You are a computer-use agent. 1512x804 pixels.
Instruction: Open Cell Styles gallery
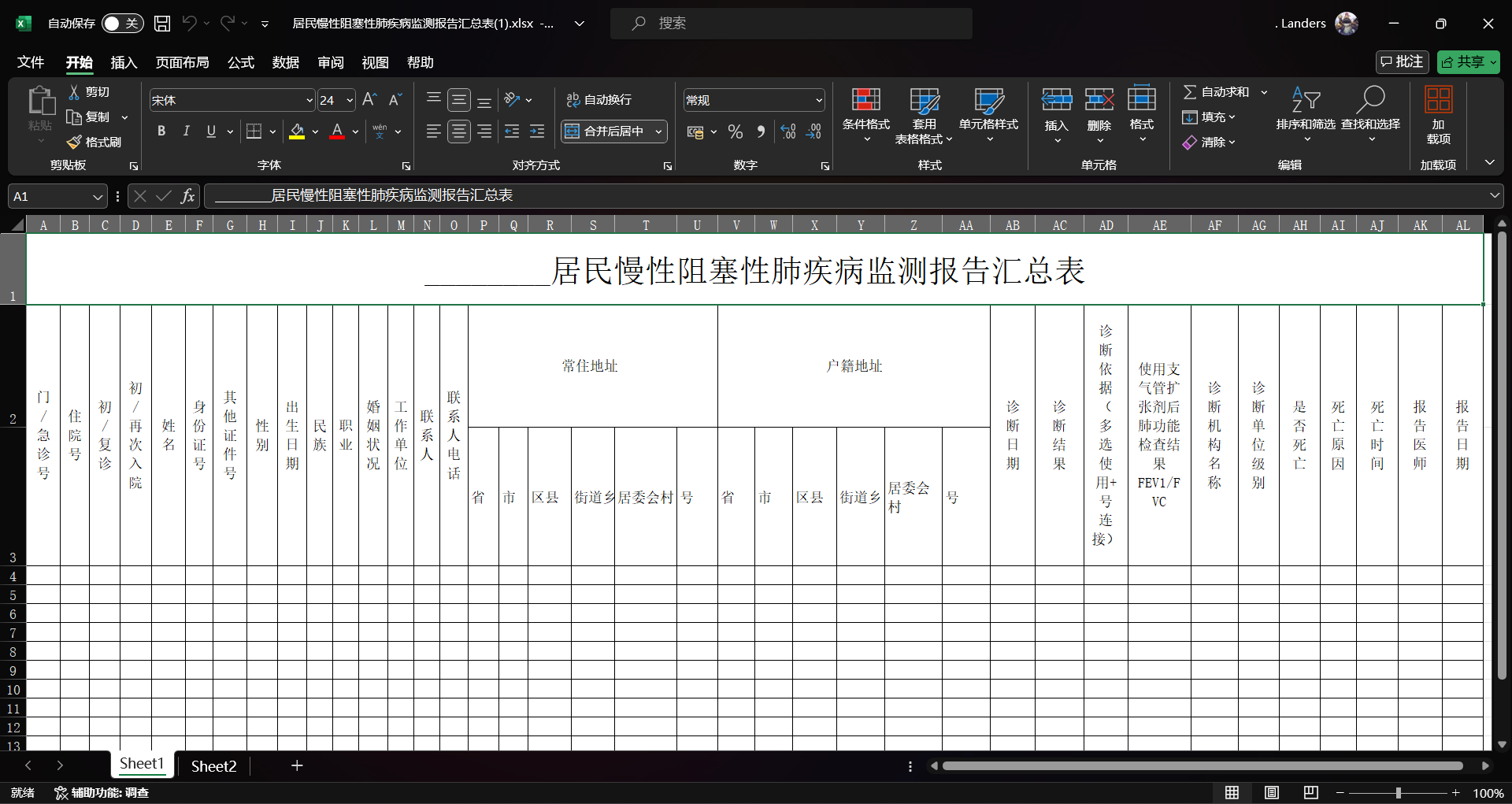coord(989,115)
